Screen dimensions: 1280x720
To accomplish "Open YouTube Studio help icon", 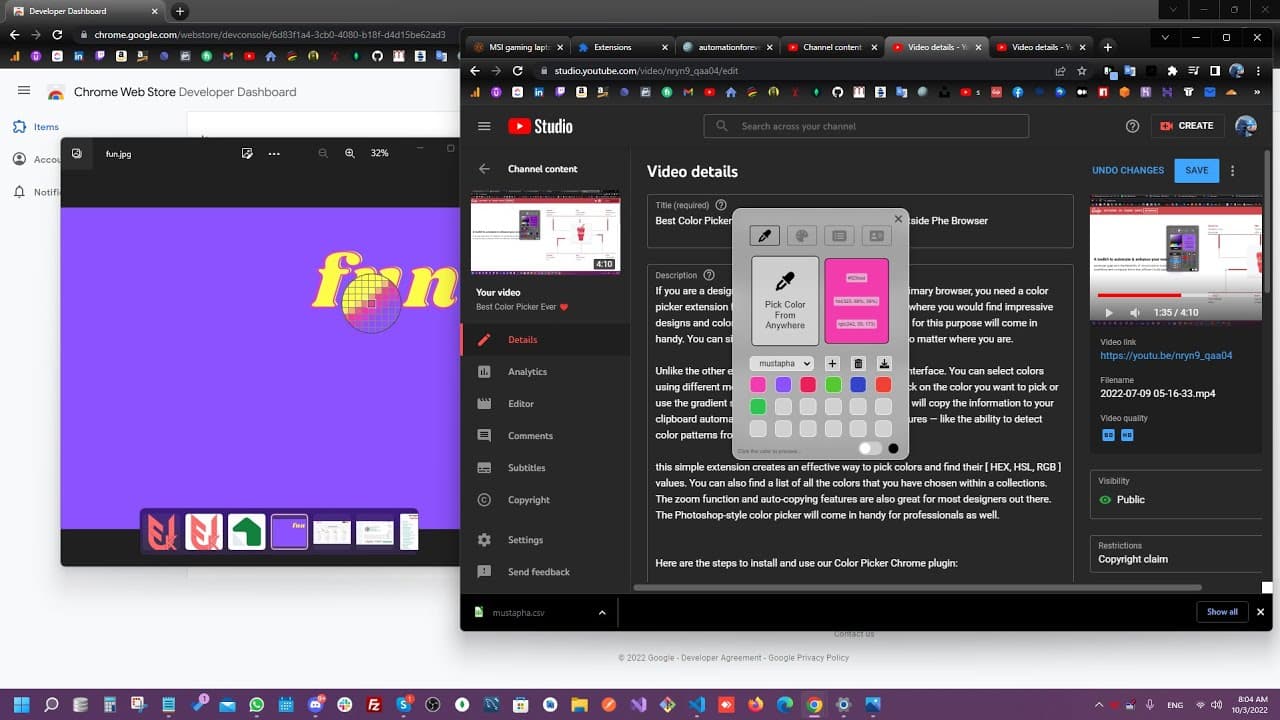I will click(x=1133, y=126).
